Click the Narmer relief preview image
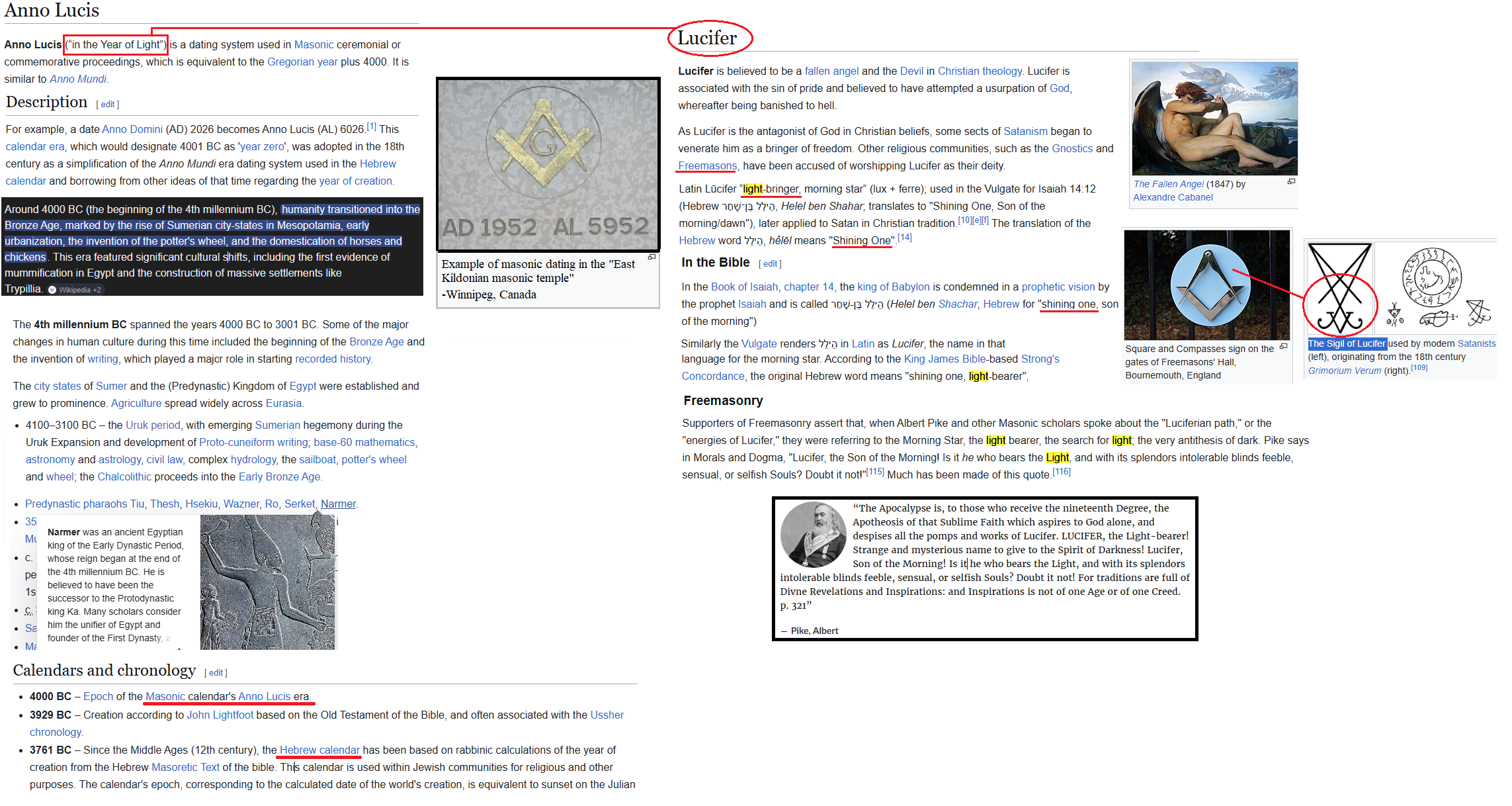This screenshot has width=1512, height=806. 267,582
